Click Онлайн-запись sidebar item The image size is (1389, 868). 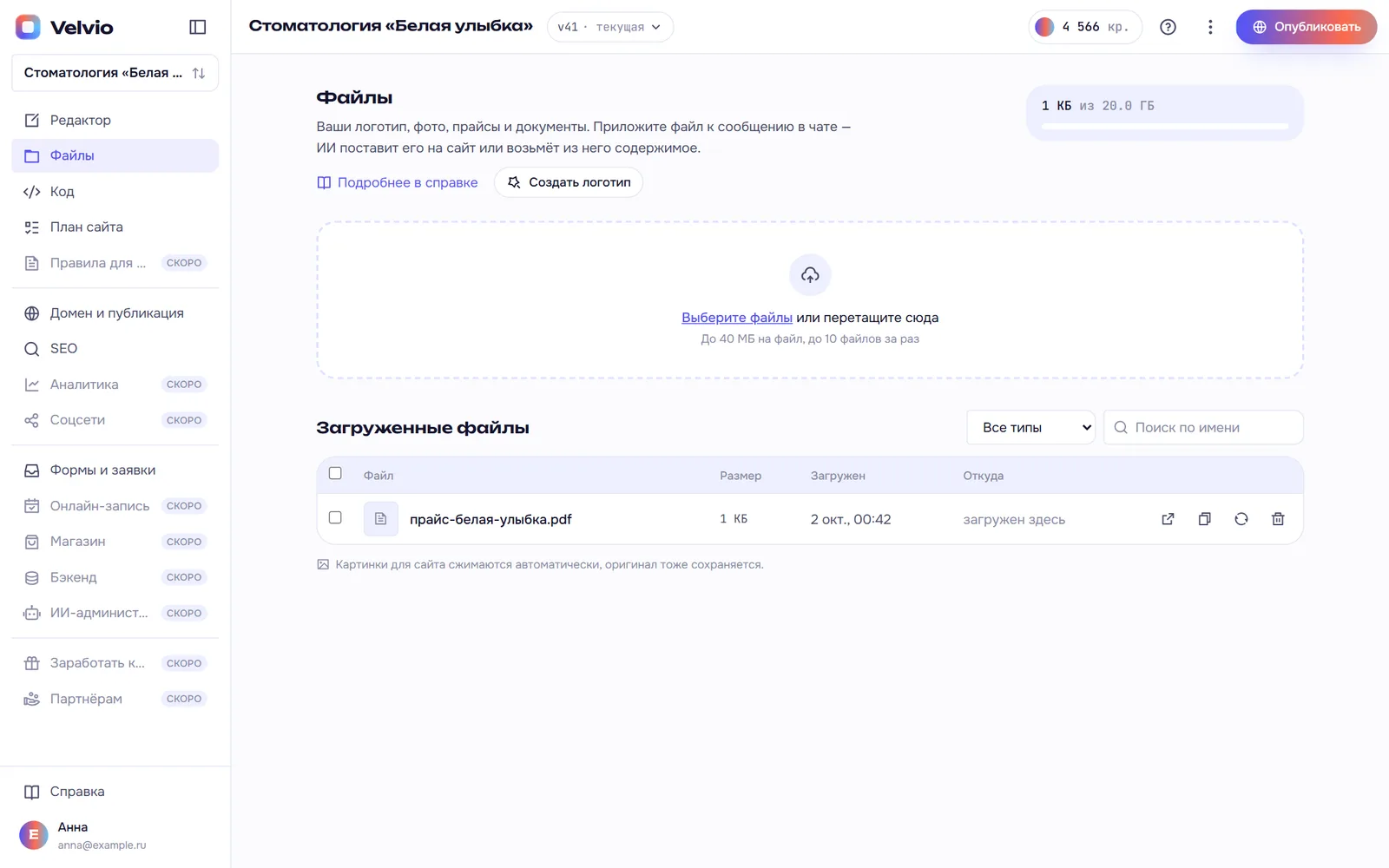(115, 506)
